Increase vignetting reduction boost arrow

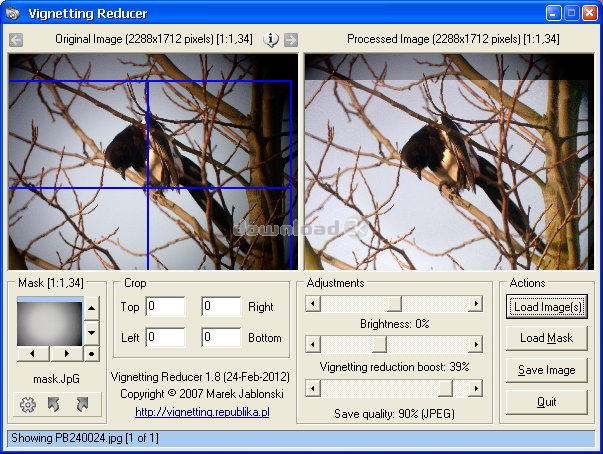pyautogui.click(x=476, y=344)
